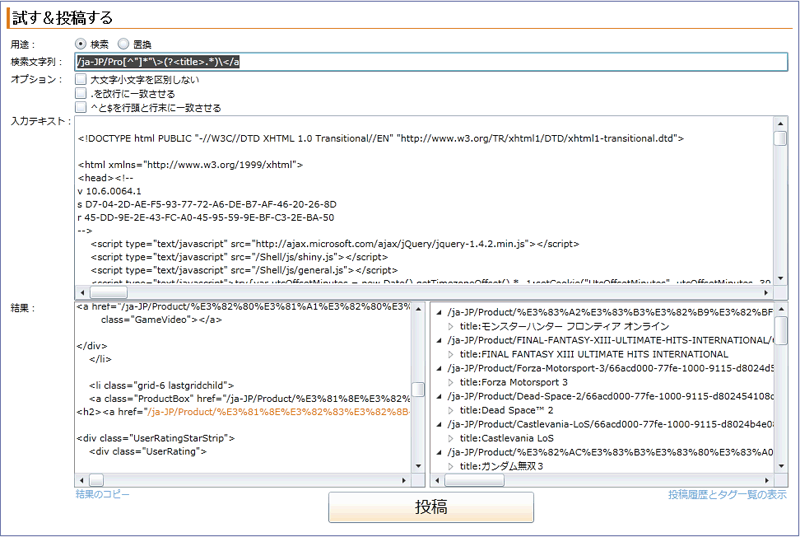
Task: Collapse the Castlevania-LoS match node
Action: 439,424
